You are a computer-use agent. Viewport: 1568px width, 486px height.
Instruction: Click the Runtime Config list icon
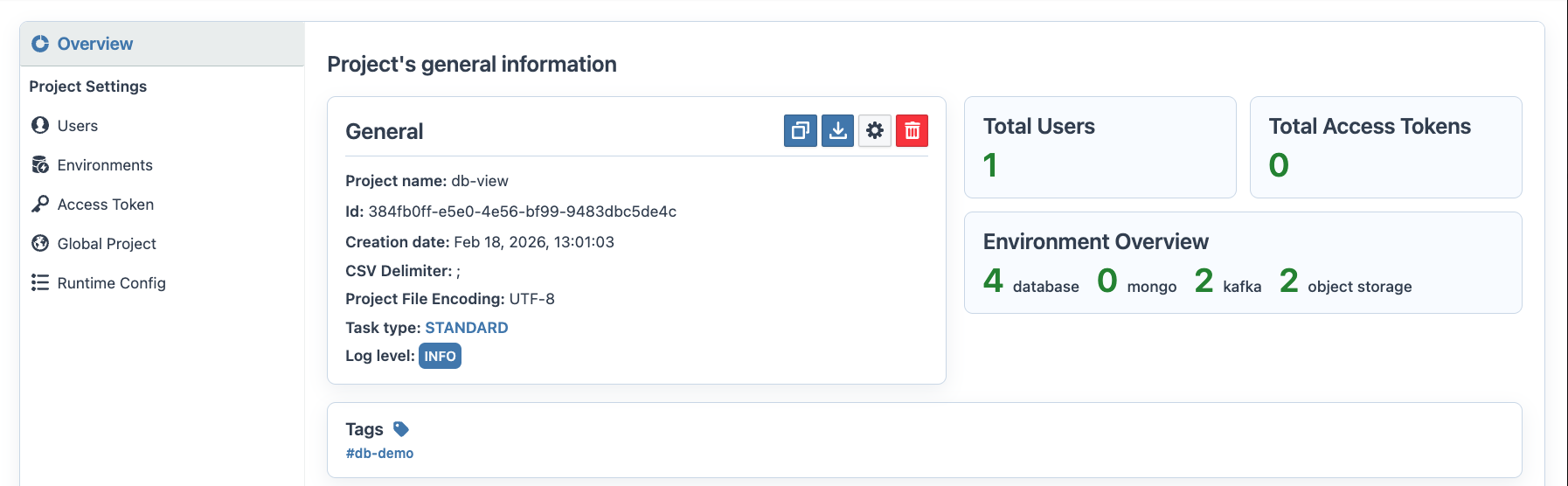tap(40, 282)
